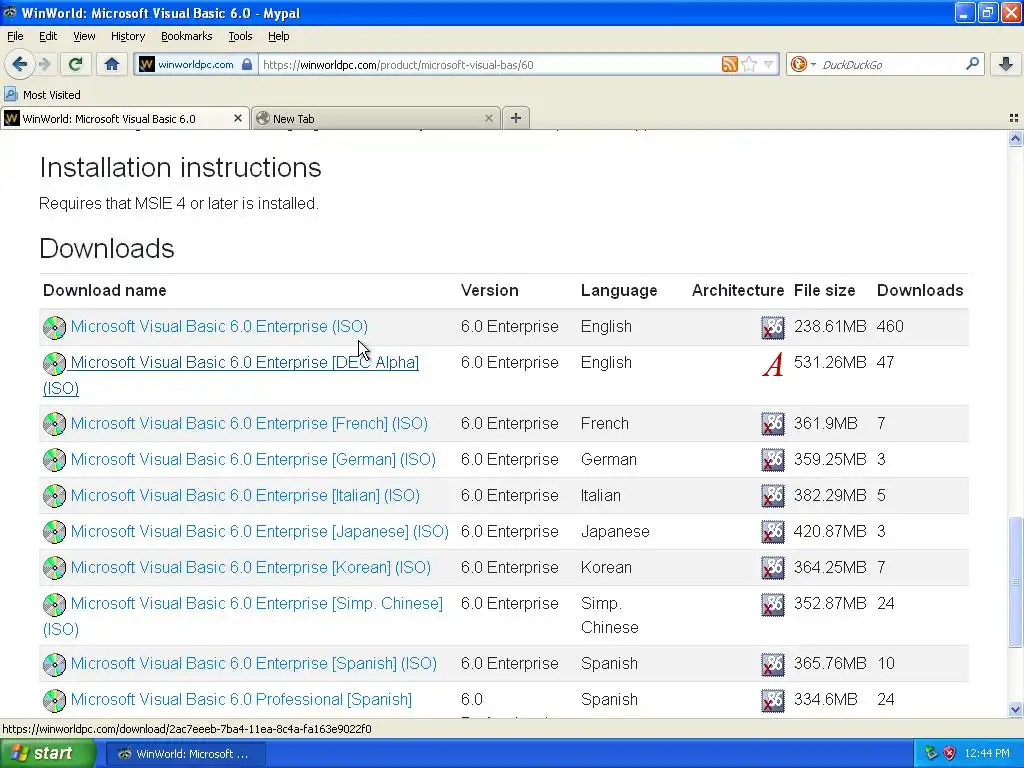Click the disc icon beside the German ISO

pos(54,460)
